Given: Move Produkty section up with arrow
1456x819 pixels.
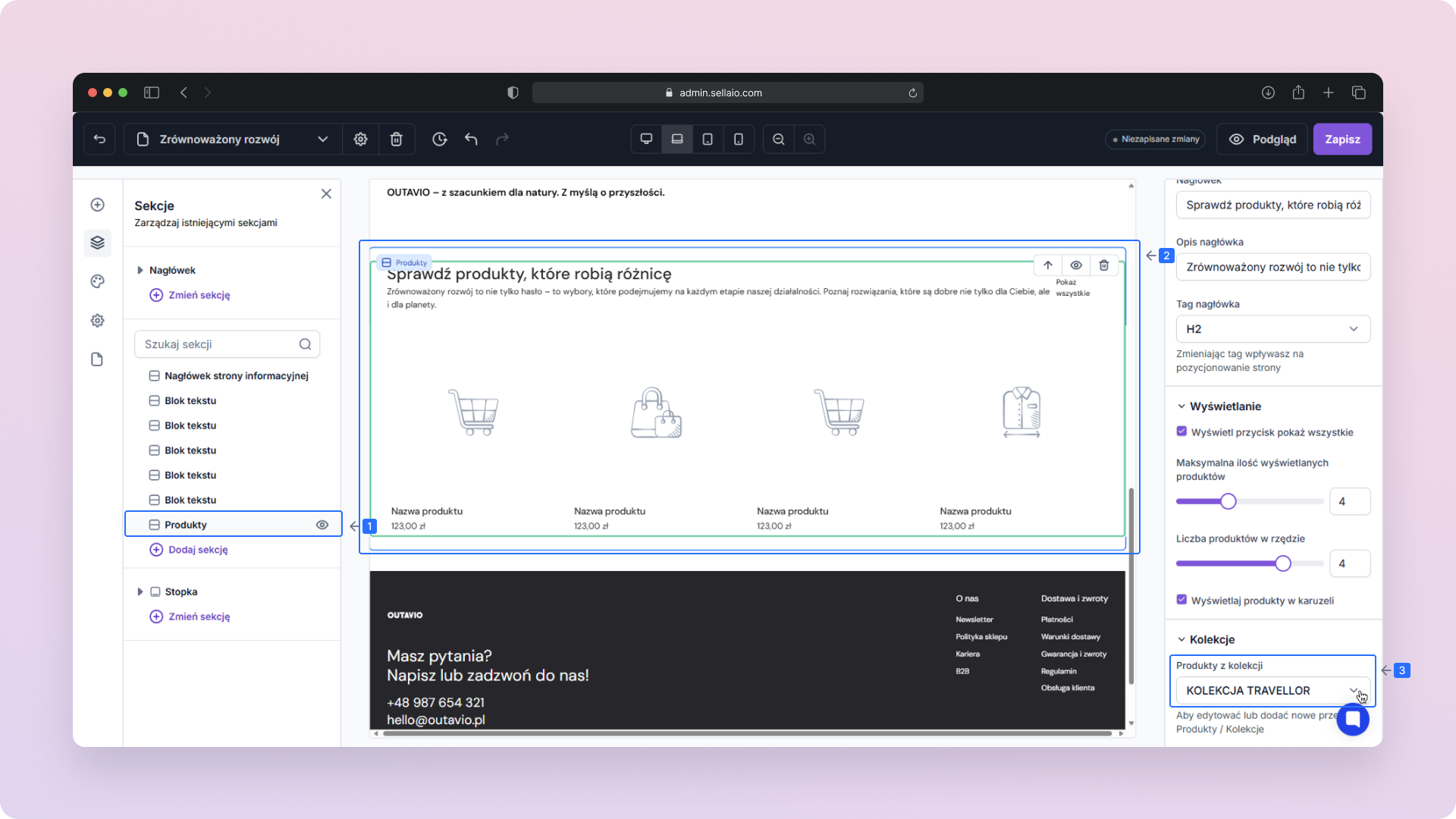Looking at the screenshot, I should (x=1048, y=265).
